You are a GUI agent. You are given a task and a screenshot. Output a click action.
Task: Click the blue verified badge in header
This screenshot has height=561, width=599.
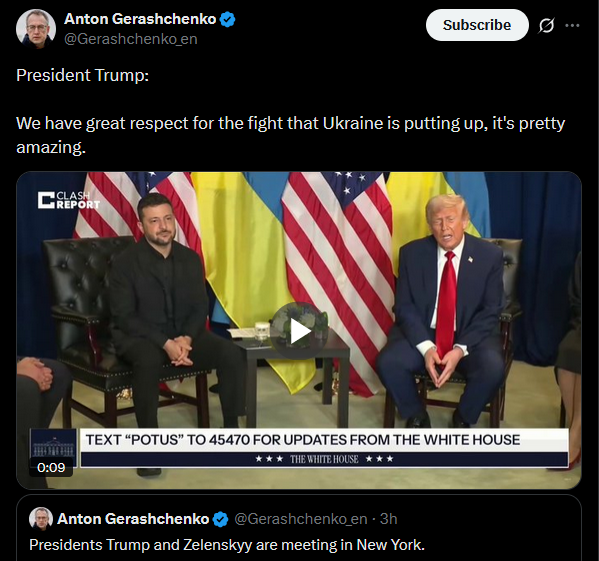pos(228,19)
